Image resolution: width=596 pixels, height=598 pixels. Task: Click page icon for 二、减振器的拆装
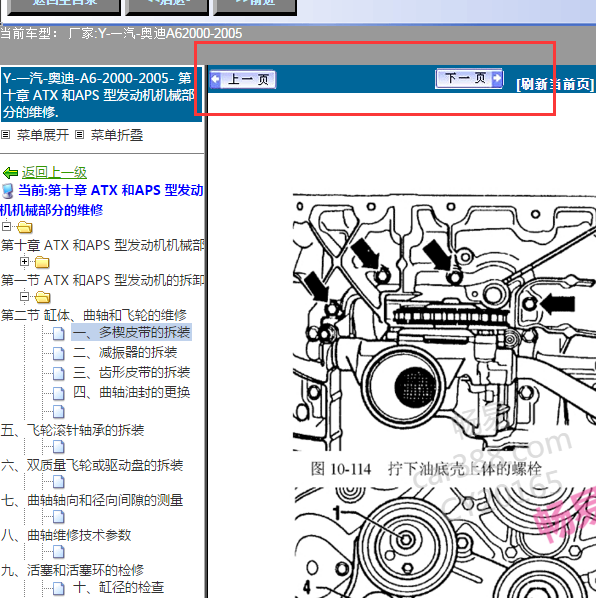click(x=59, y=353)
